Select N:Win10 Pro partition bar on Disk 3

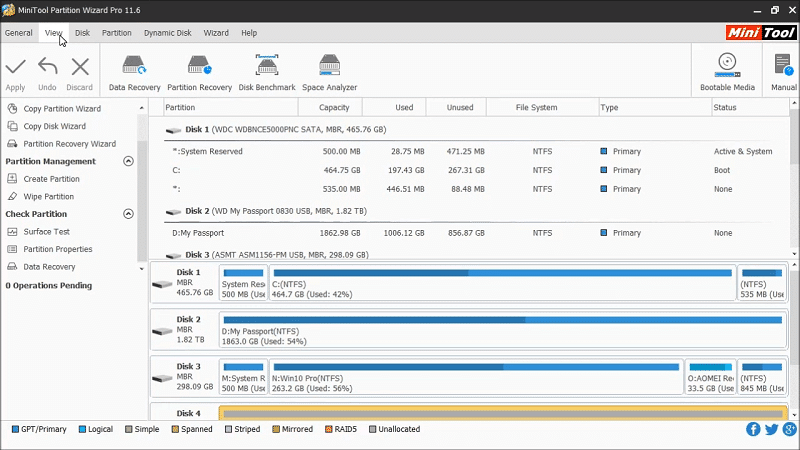(476, 377)
